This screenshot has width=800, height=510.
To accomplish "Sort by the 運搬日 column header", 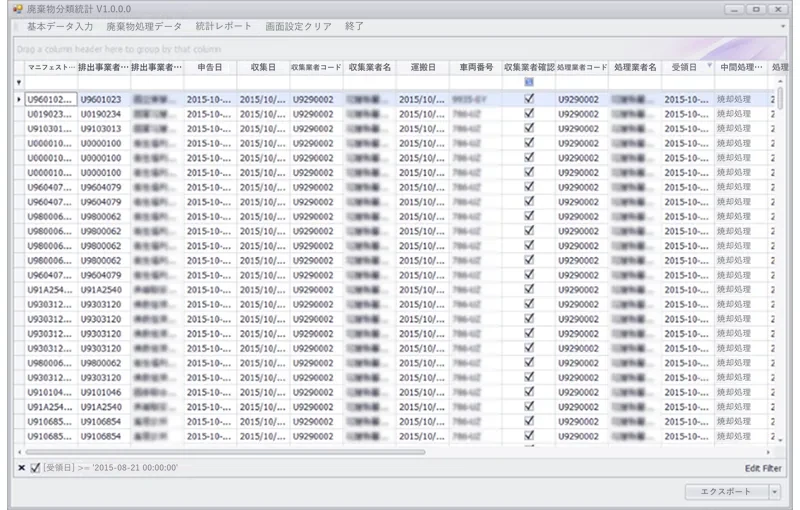I will 423,67.
